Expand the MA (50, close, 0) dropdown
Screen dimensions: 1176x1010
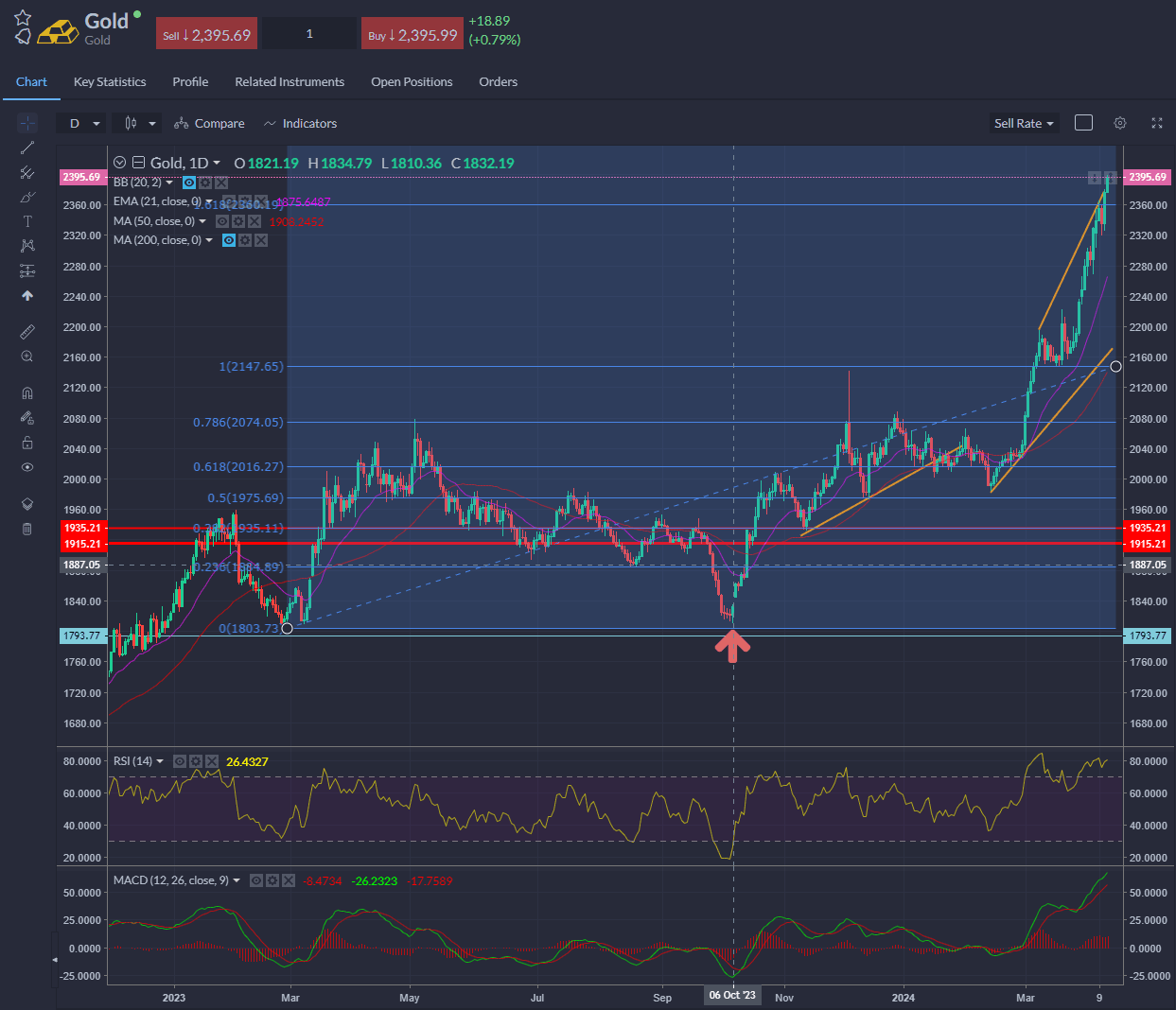pyautogui.click(x=202, y=221)
